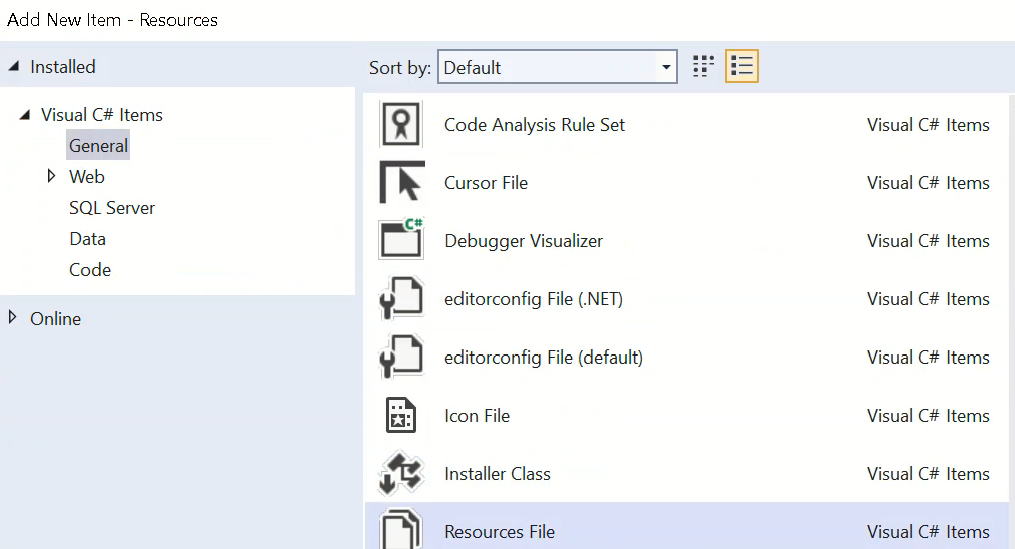Select the editorconfig File (default) icon
This screenshot has width=1015, height=549.
pyautogui.click(x=401, y=357)
